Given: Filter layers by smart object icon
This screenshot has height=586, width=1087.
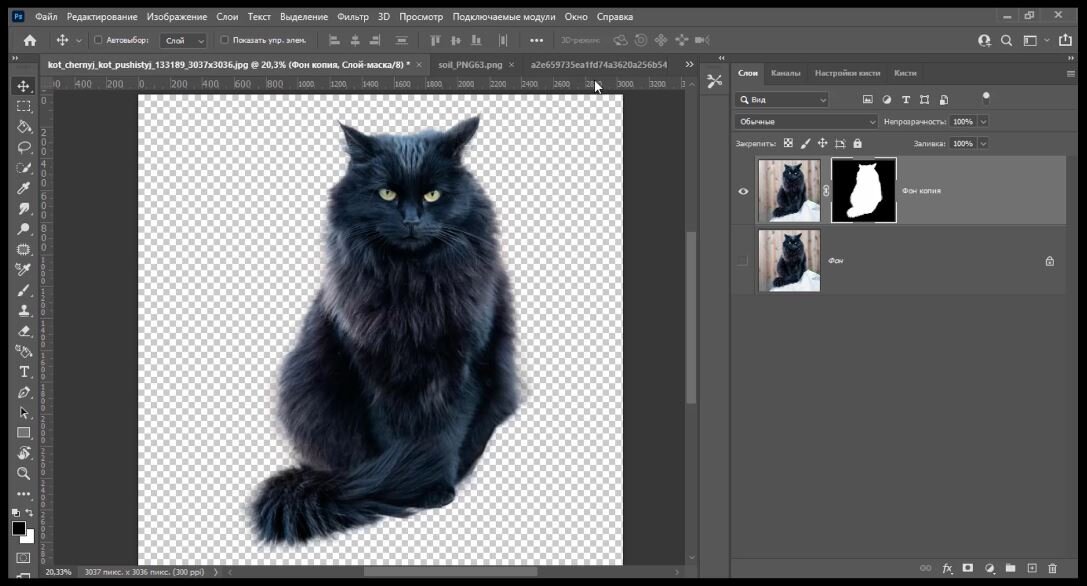Looking at the screenshot, I should [x=943, y=100].
